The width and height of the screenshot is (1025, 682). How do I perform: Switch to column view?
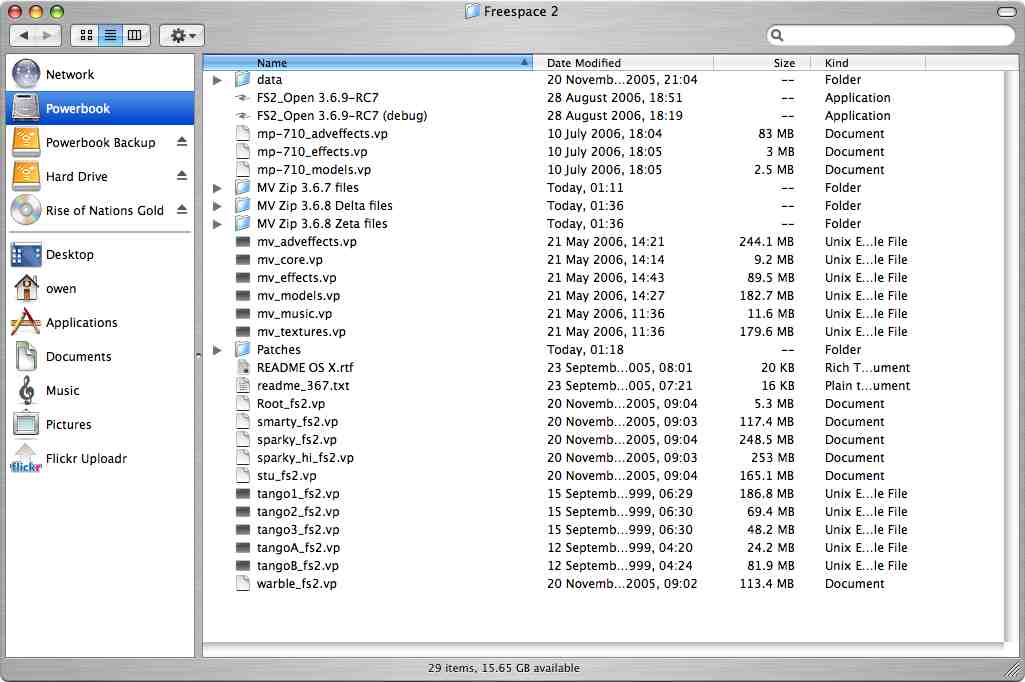tap(135, 35)
